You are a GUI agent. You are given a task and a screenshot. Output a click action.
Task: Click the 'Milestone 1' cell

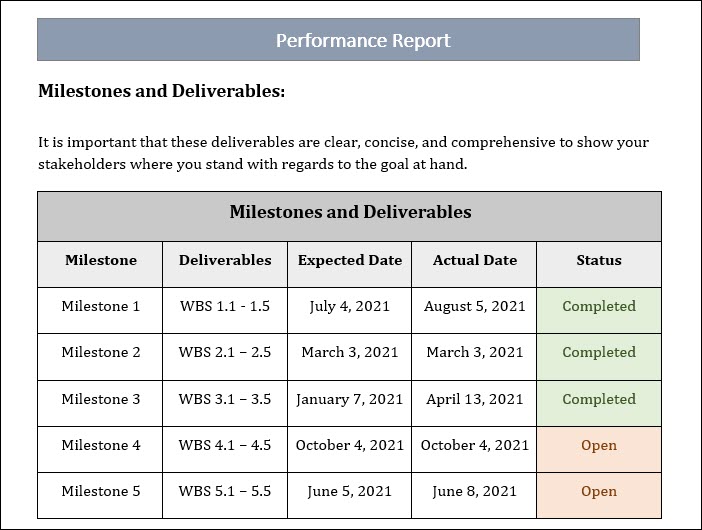point(100,310)
